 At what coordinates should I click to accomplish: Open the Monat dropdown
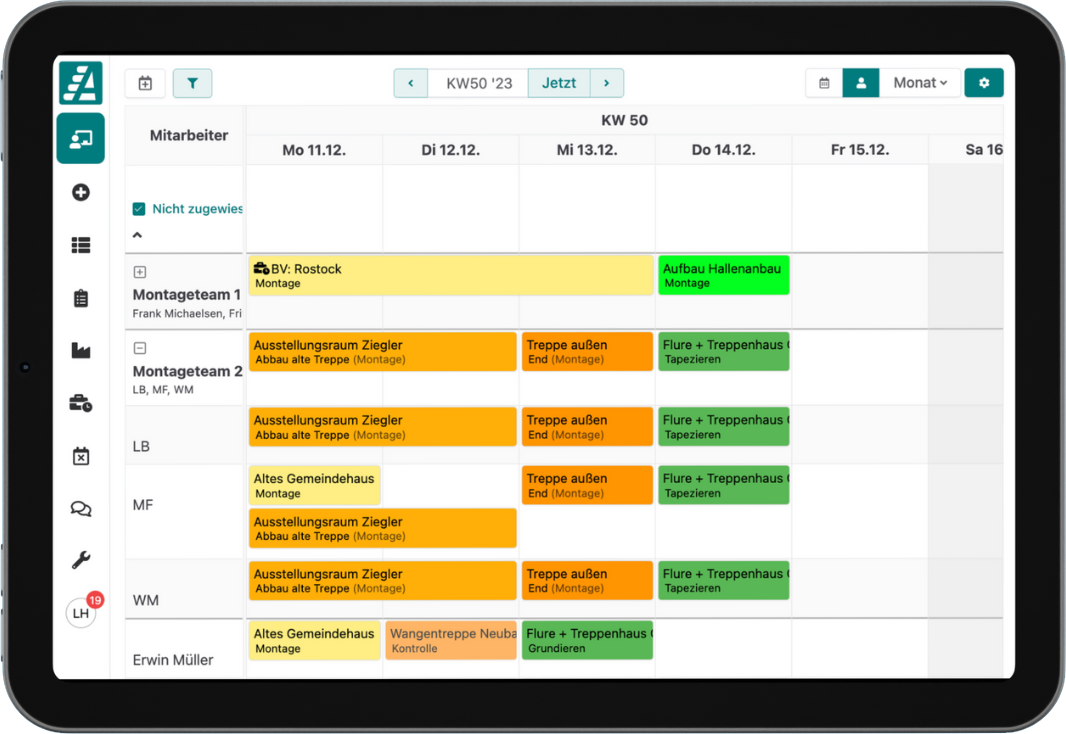pyautogui.click(x=920, y=83)
